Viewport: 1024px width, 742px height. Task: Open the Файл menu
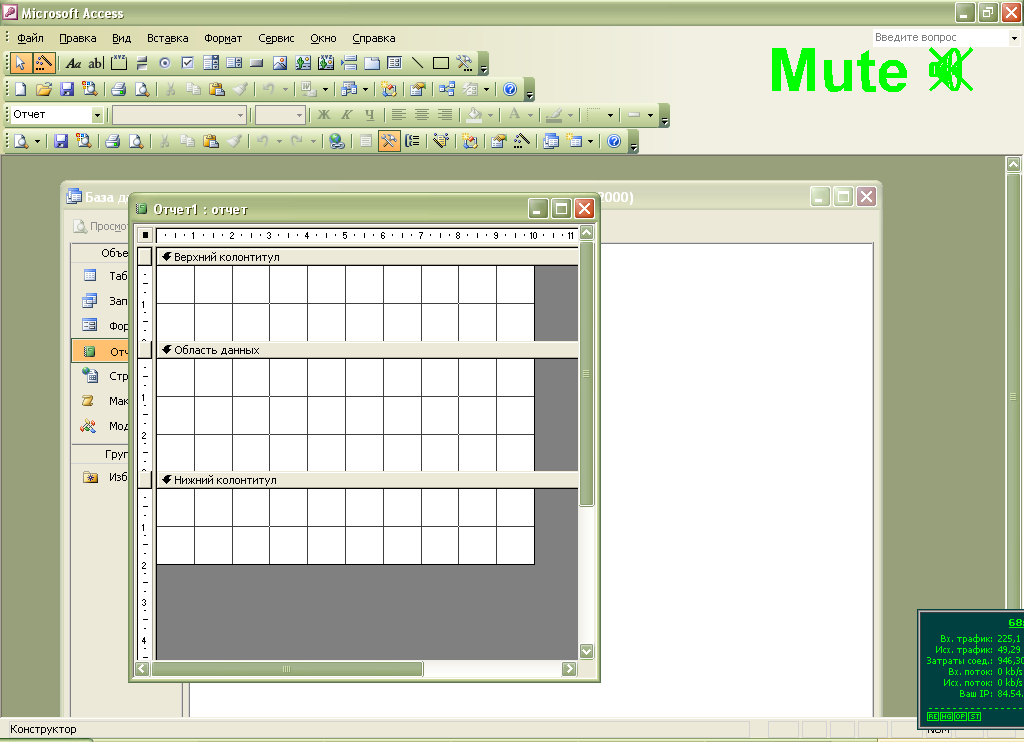[x=30, y=38]
